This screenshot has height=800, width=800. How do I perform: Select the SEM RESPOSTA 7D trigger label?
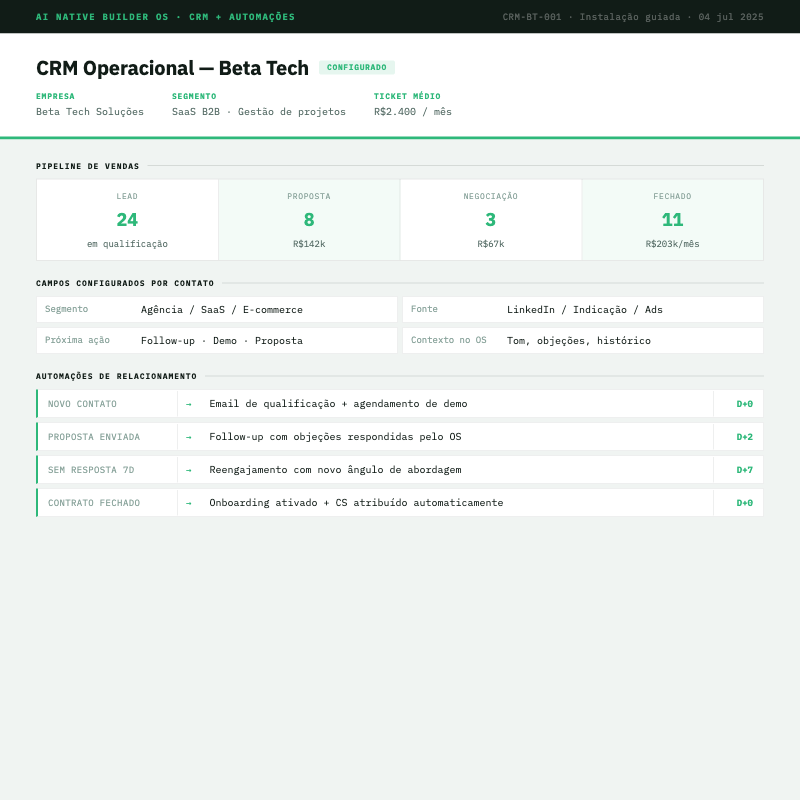click(91, 470)
